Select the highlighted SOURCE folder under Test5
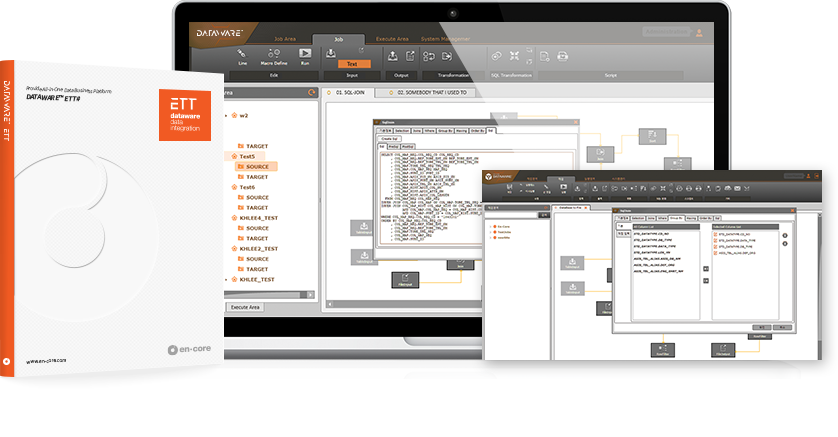The height and width of the screenshot is (437, 838). 257,167
